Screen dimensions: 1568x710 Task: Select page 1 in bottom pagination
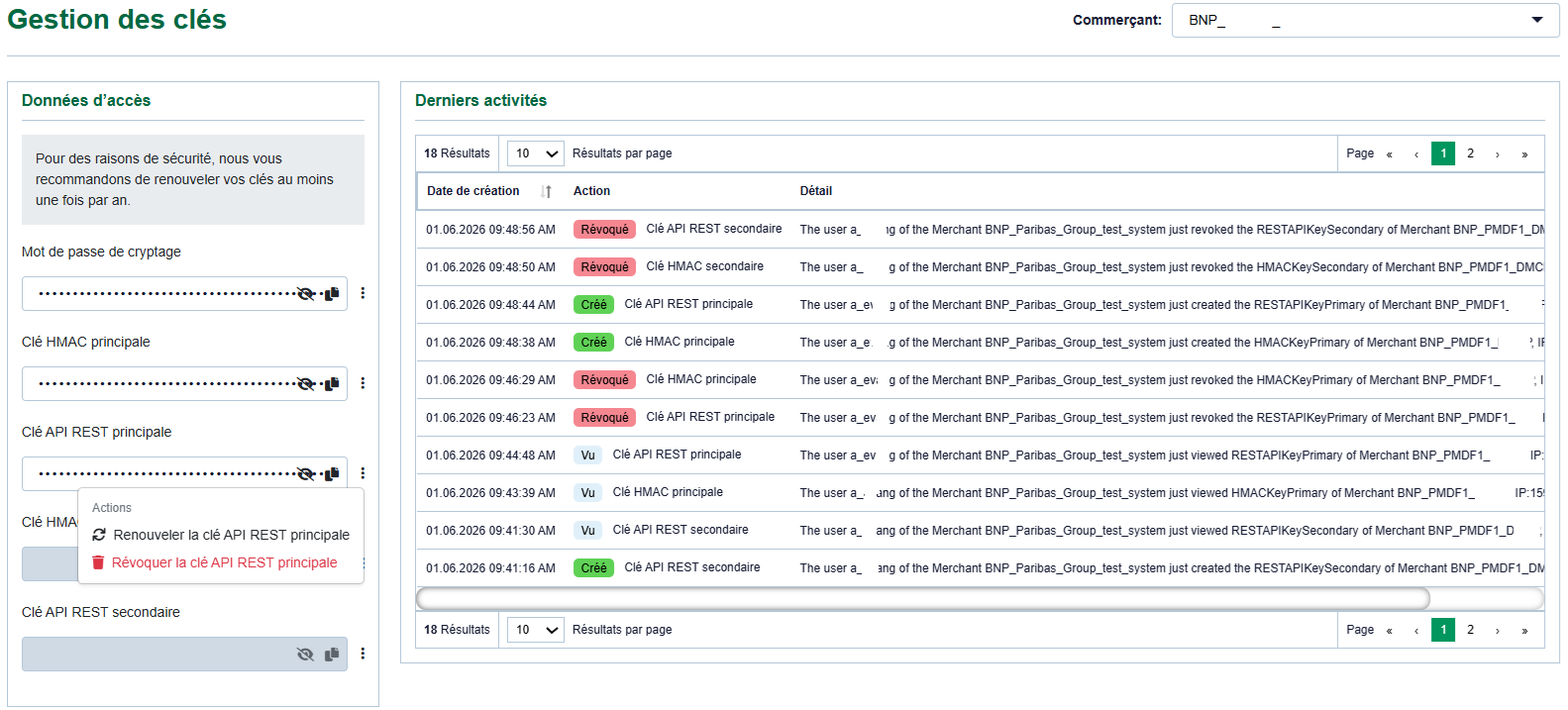[x=1443, y=630]
